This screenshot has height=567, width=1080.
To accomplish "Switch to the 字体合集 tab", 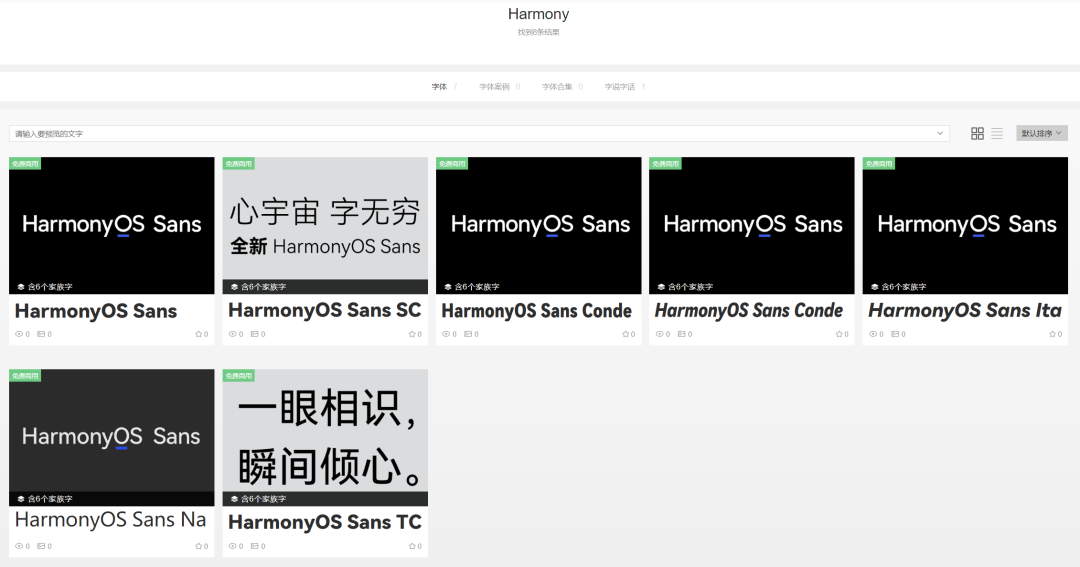I will [x=557, y=87].
